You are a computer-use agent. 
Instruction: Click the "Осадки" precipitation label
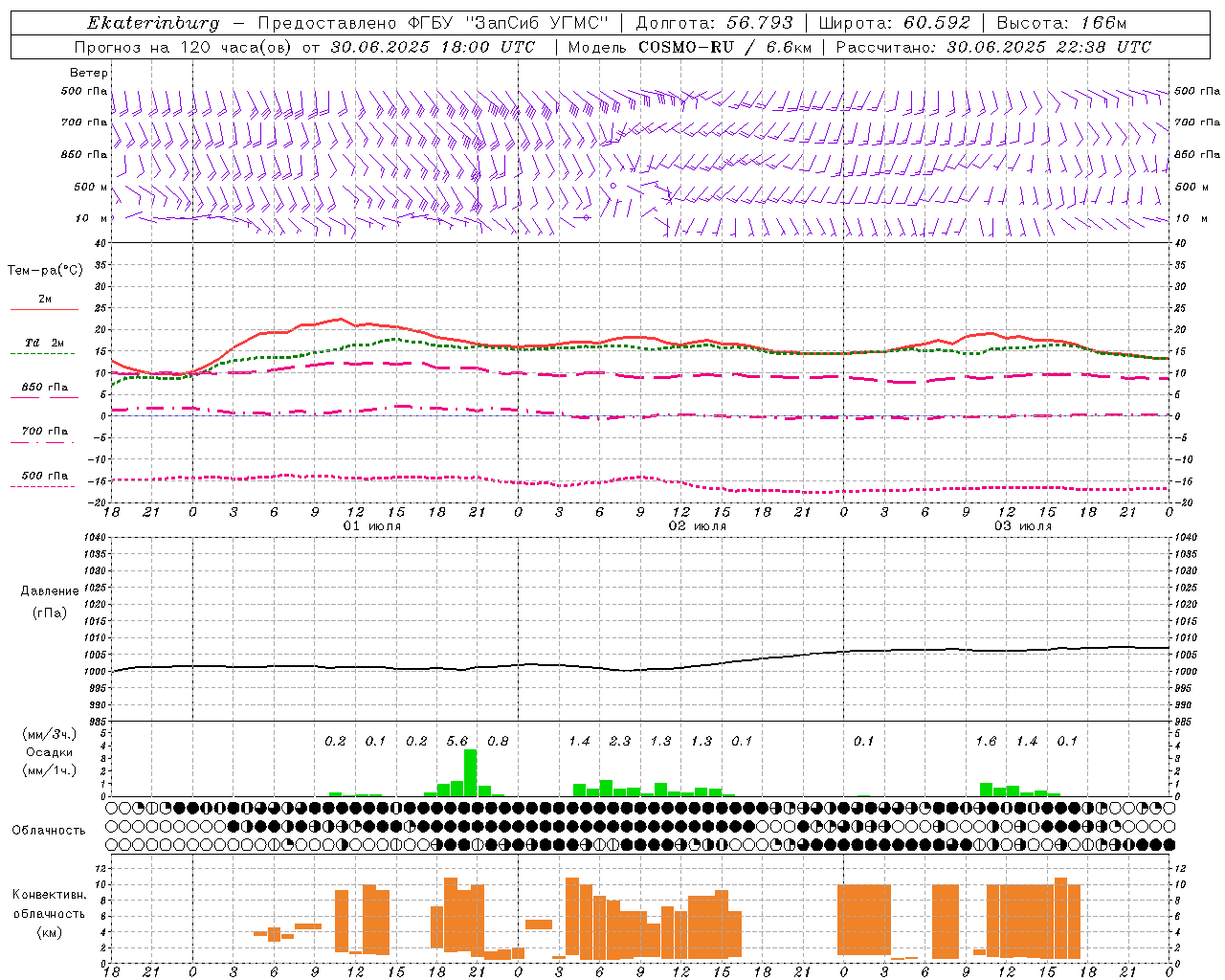[x=50, y=752]
